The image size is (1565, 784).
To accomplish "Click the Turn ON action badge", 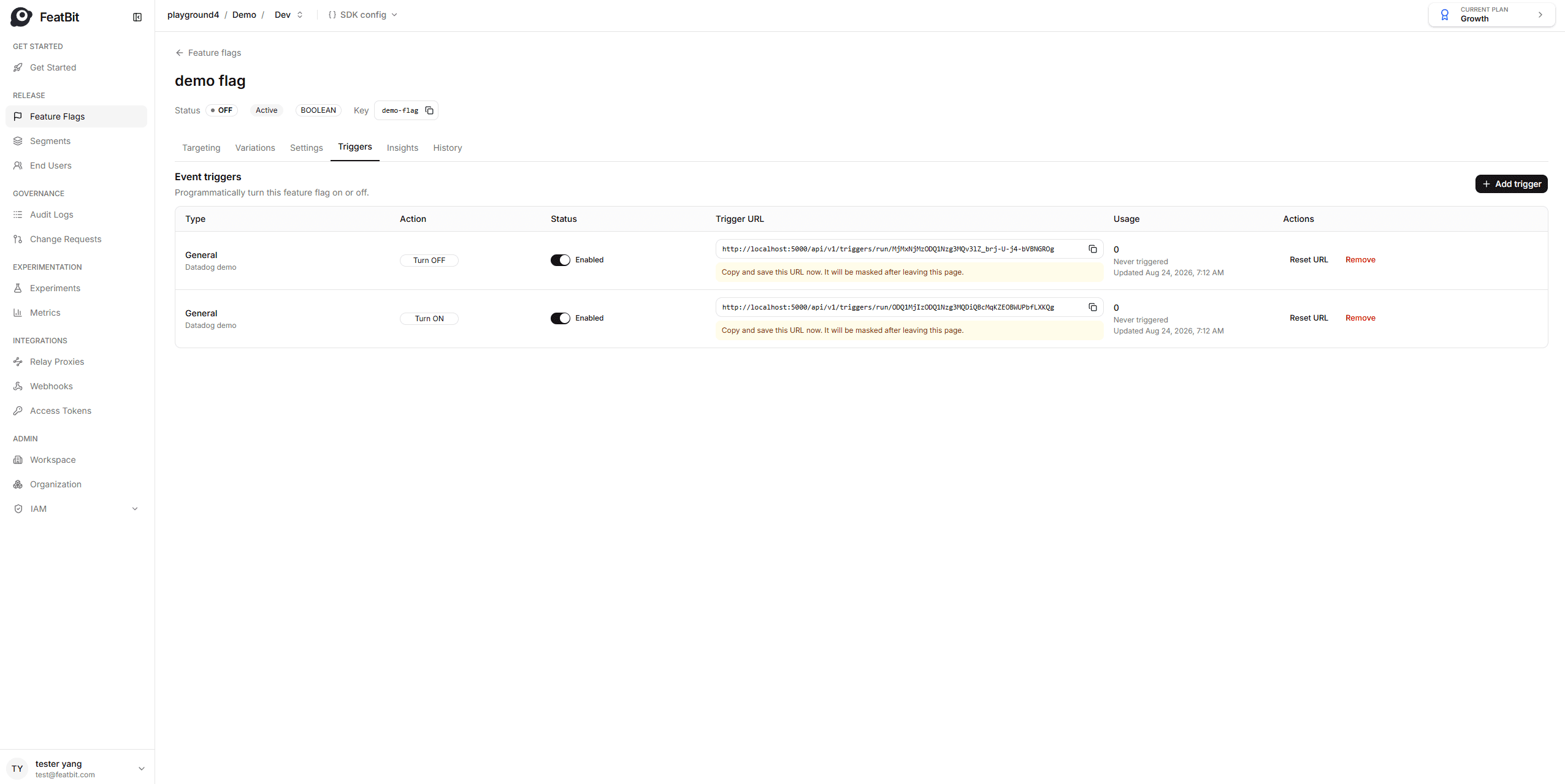I will (429, 319).
